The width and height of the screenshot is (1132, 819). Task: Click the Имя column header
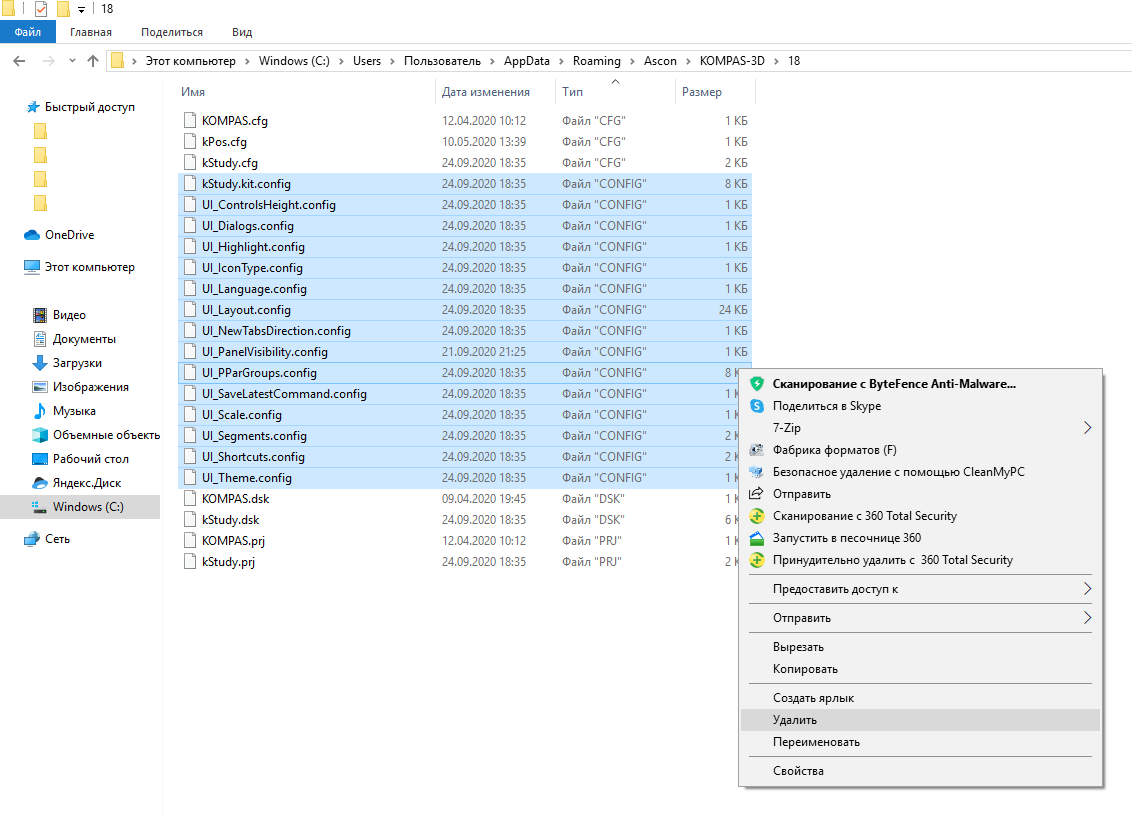tap(306, 92)
